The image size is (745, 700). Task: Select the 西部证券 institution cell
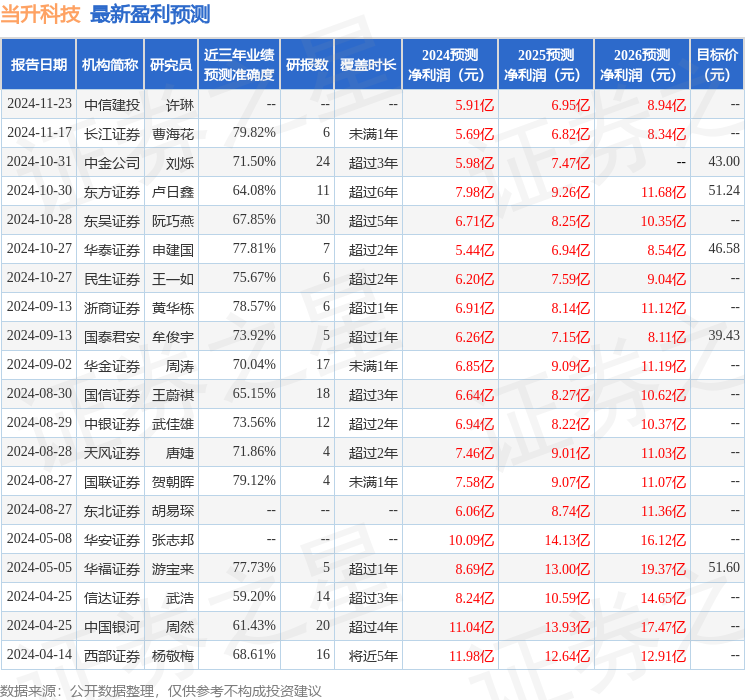point(112,655)
